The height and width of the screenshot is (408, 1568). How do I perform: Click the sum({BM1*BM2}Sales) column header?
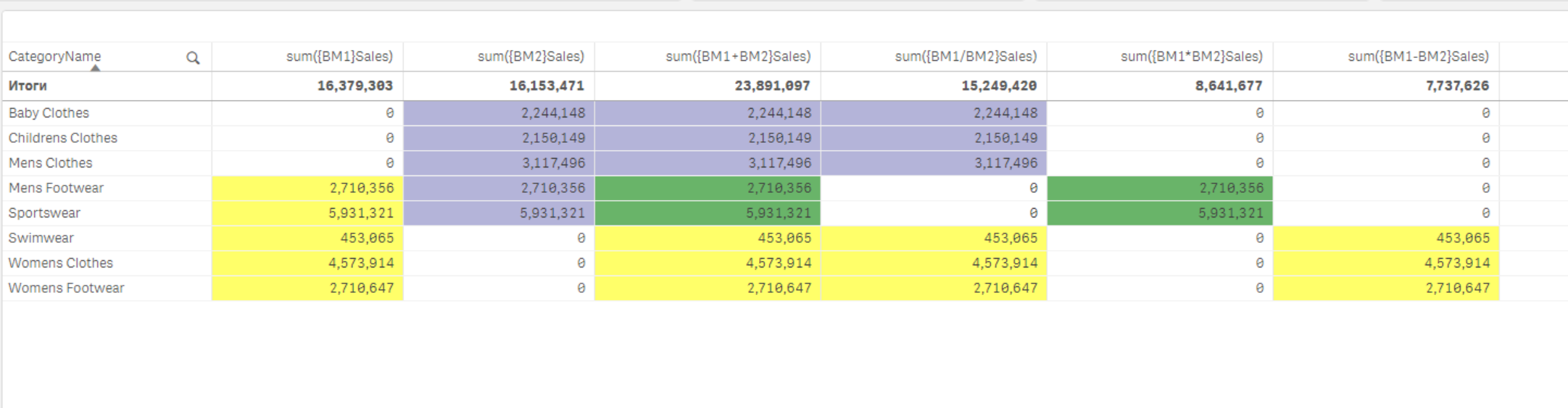click(1191, 57)
